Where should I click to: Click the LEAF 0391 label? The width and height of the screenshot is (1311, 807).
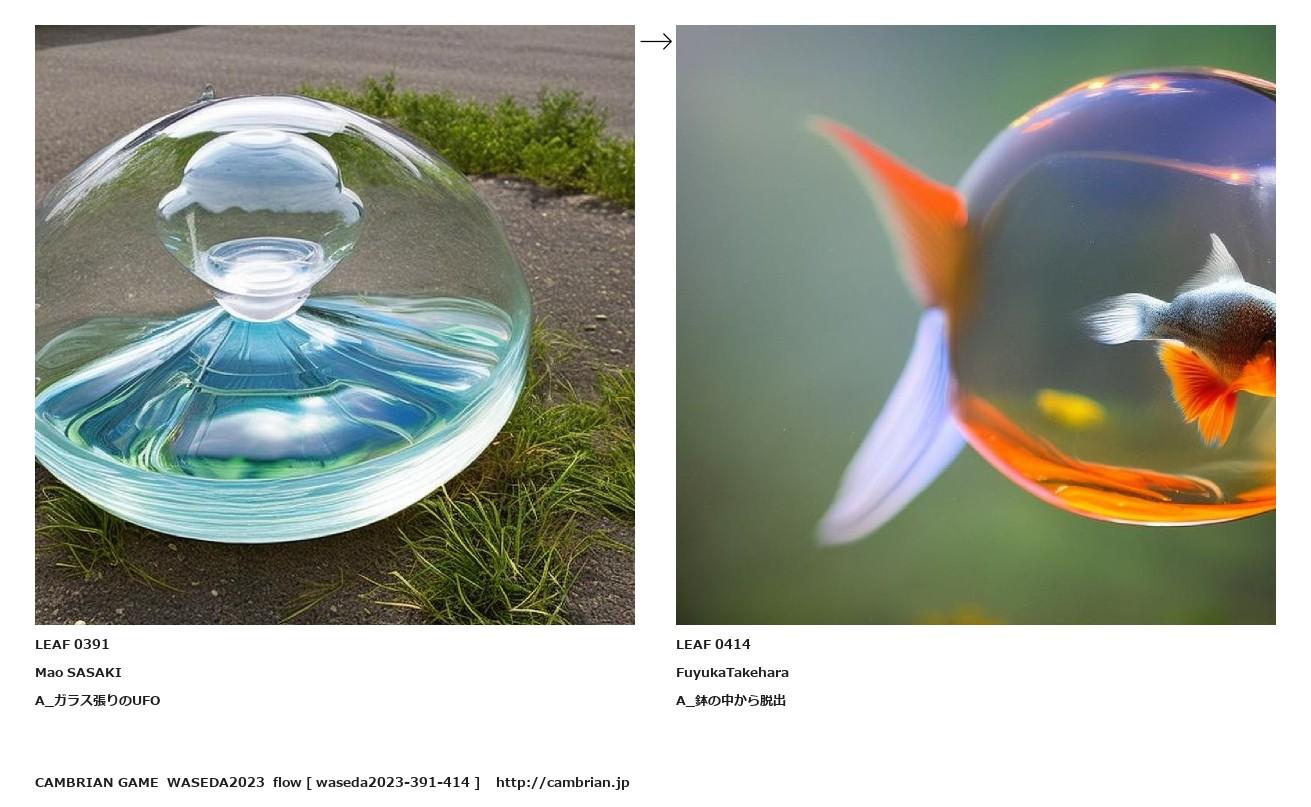(72, 645)
